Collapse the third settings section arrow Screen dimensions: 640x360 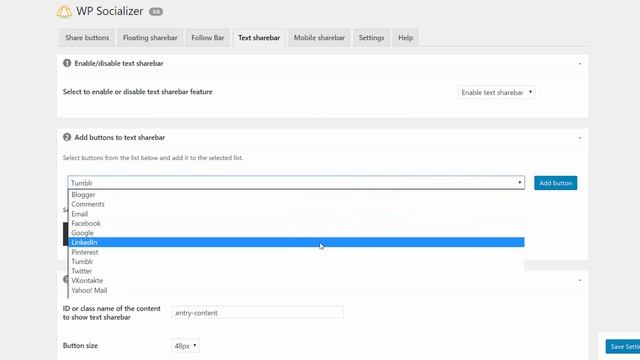tap(580, 280)
